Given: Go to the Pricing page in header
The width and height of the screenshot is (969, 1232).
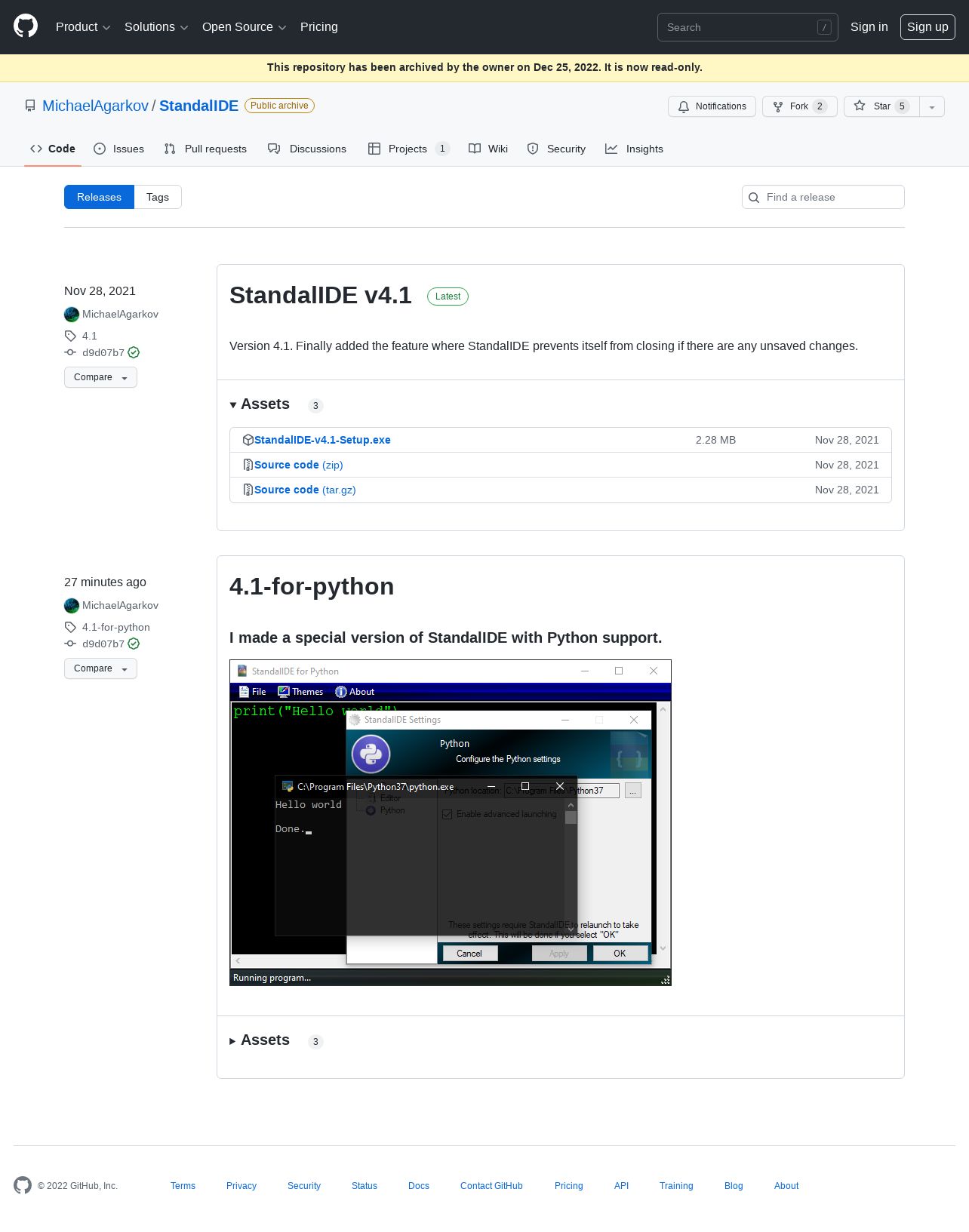Looking at the screenshot, I should [319, 27].
